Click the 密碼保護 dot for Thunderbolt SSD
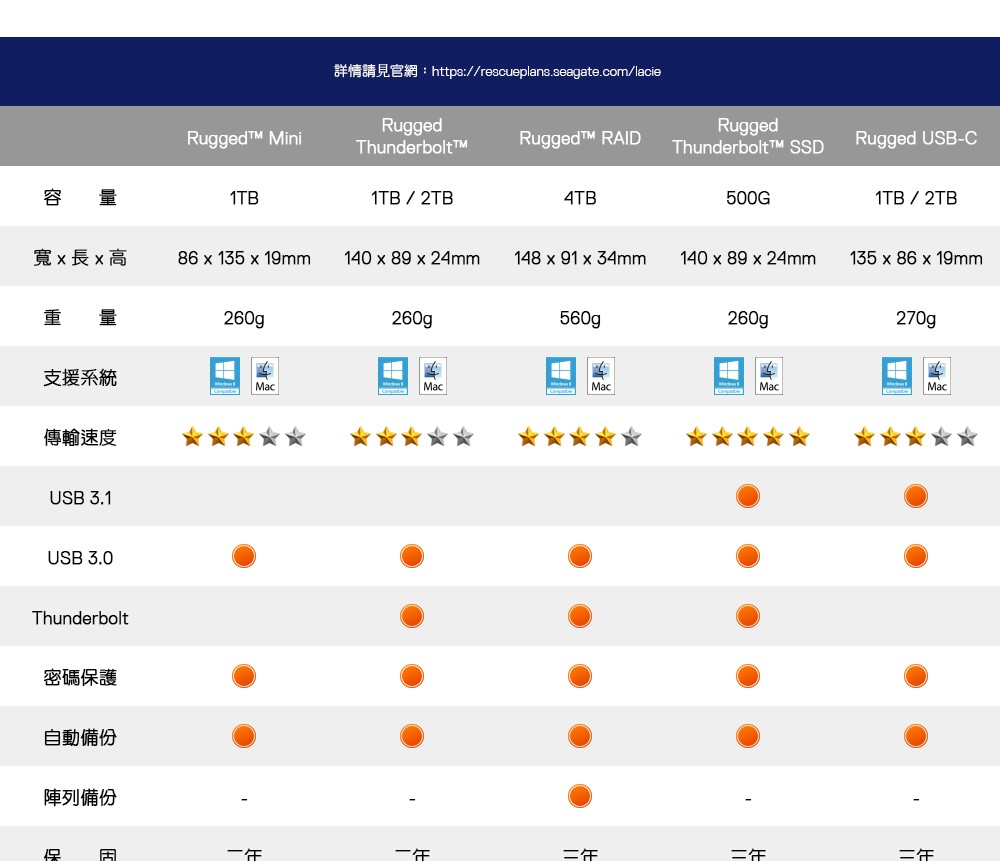1000x861 pixels. (748, 676)
